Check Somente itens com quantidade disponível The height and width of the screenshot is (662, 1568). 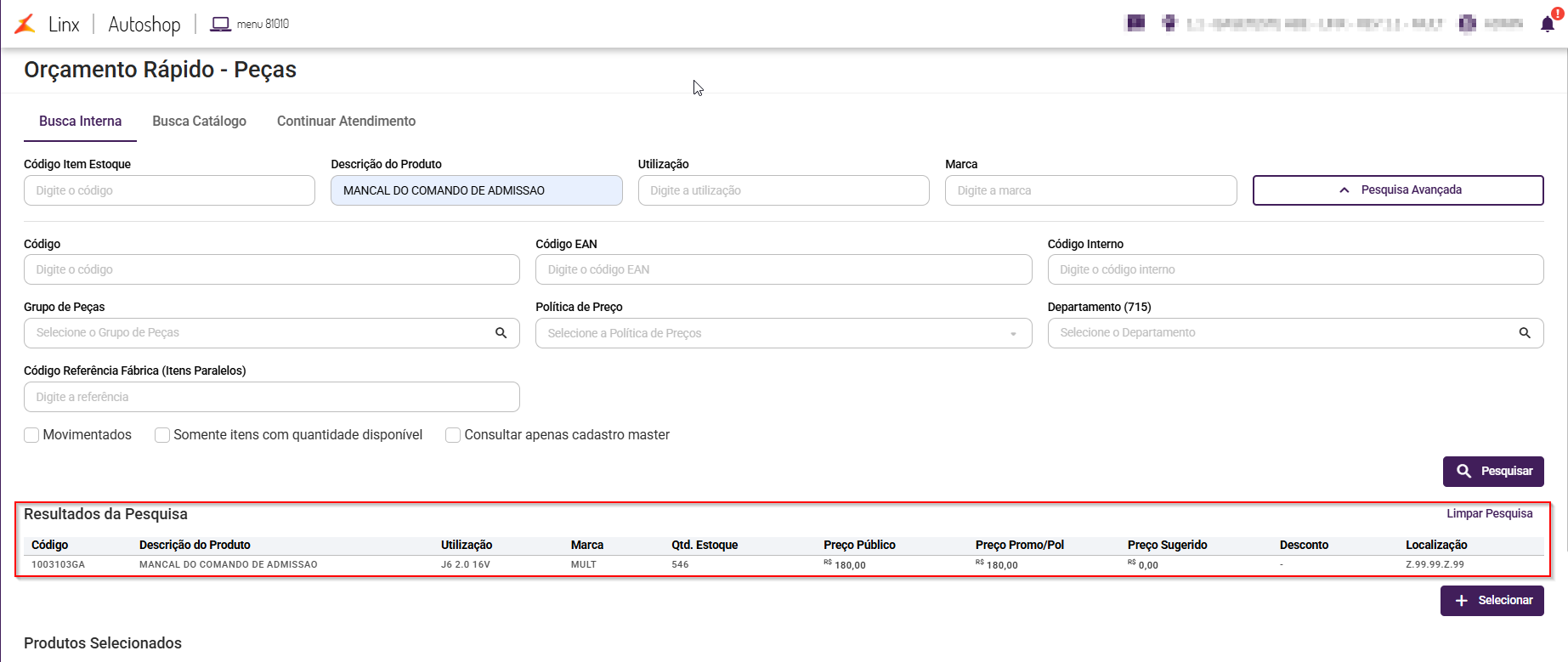point(162,435)
